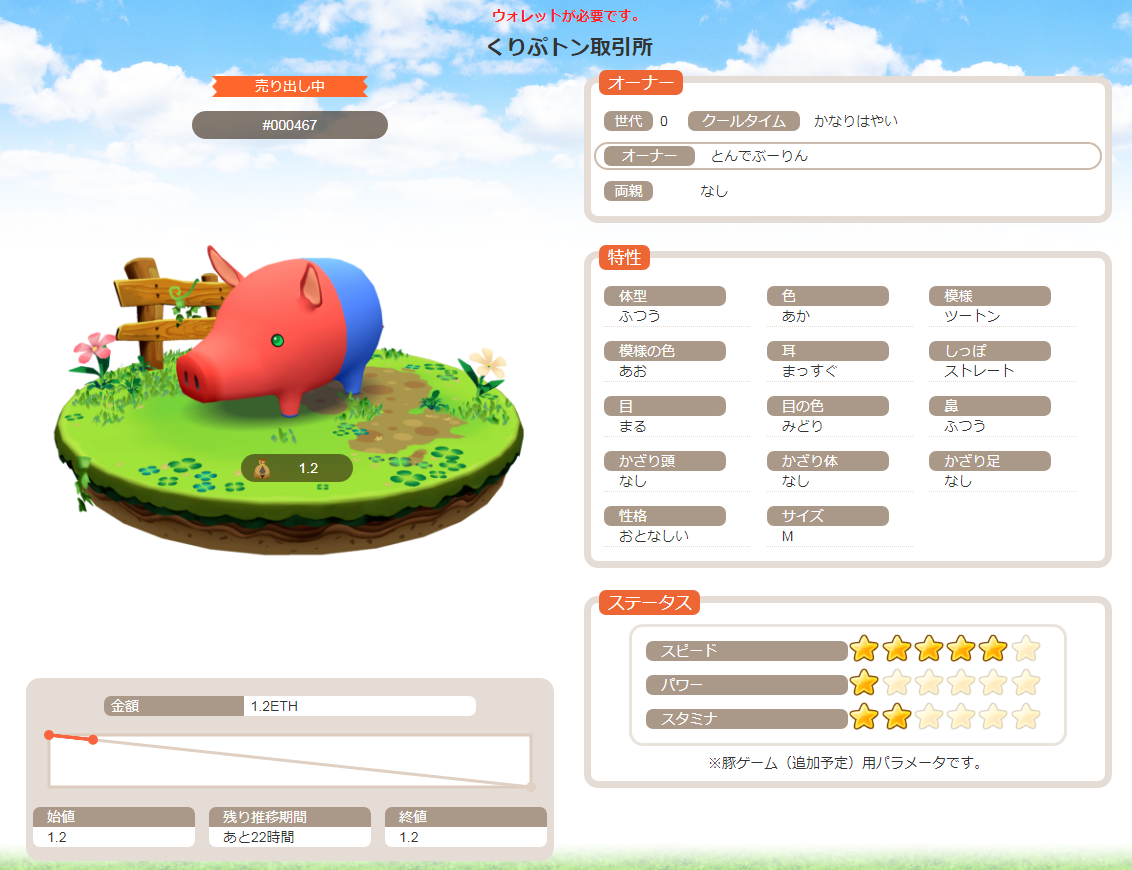Toggle the クールタイム label

click(x=743, y=121)
